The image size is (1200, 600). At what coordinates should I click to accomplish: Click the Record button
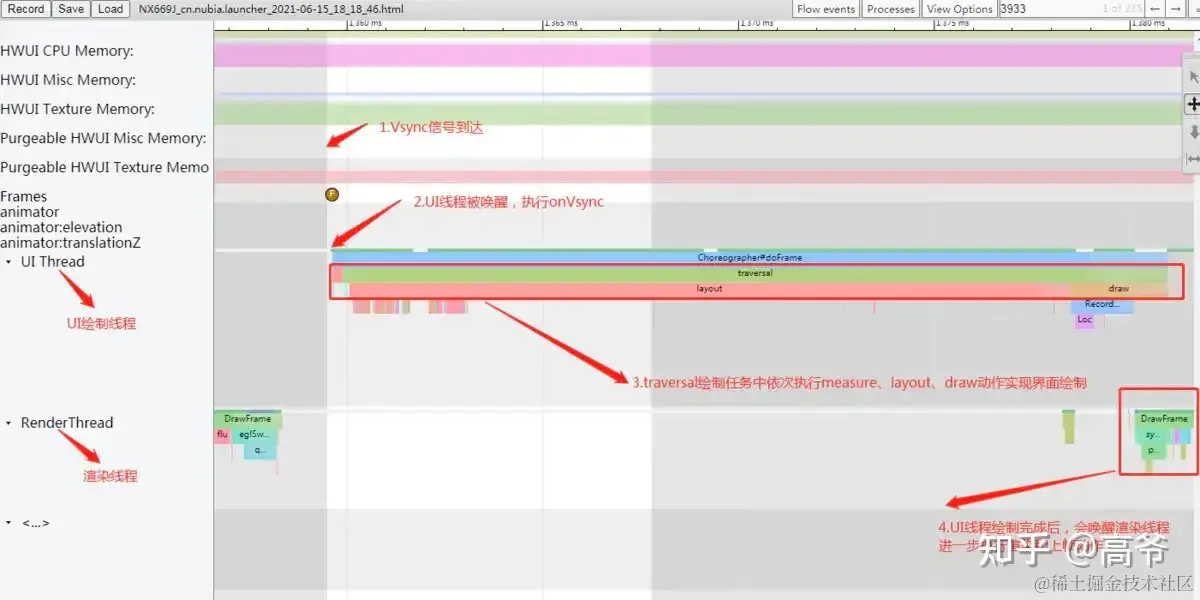pyautogui.click(x=26, y=9)
